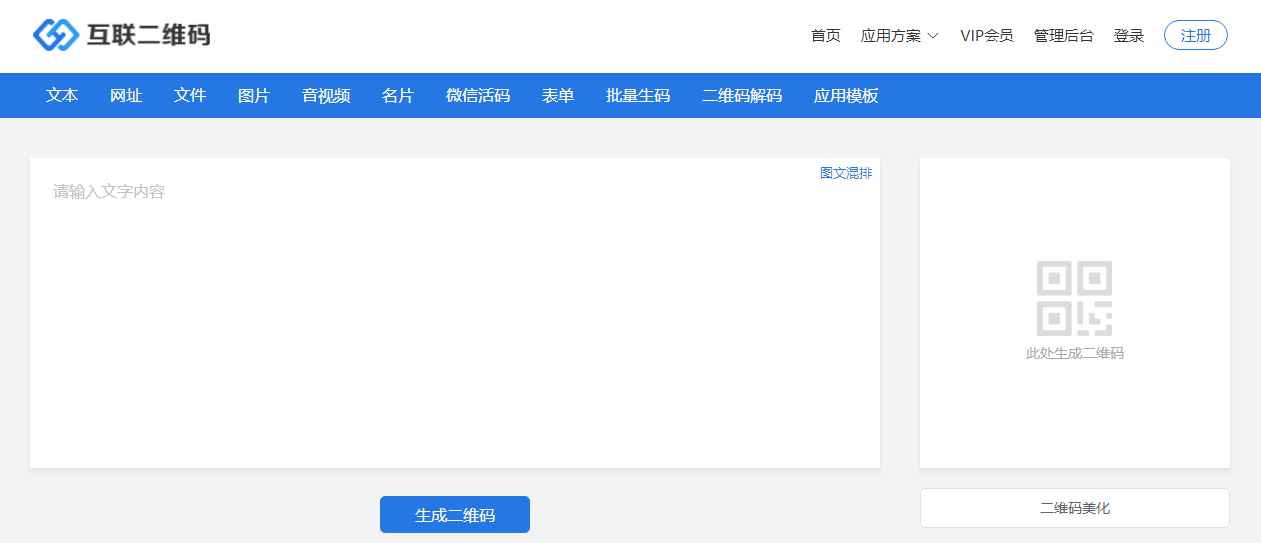This screenshot has width=1261, height=543.
Task: Open the 文件 tab
Action: pyautogui.click(x=190, y=96)
